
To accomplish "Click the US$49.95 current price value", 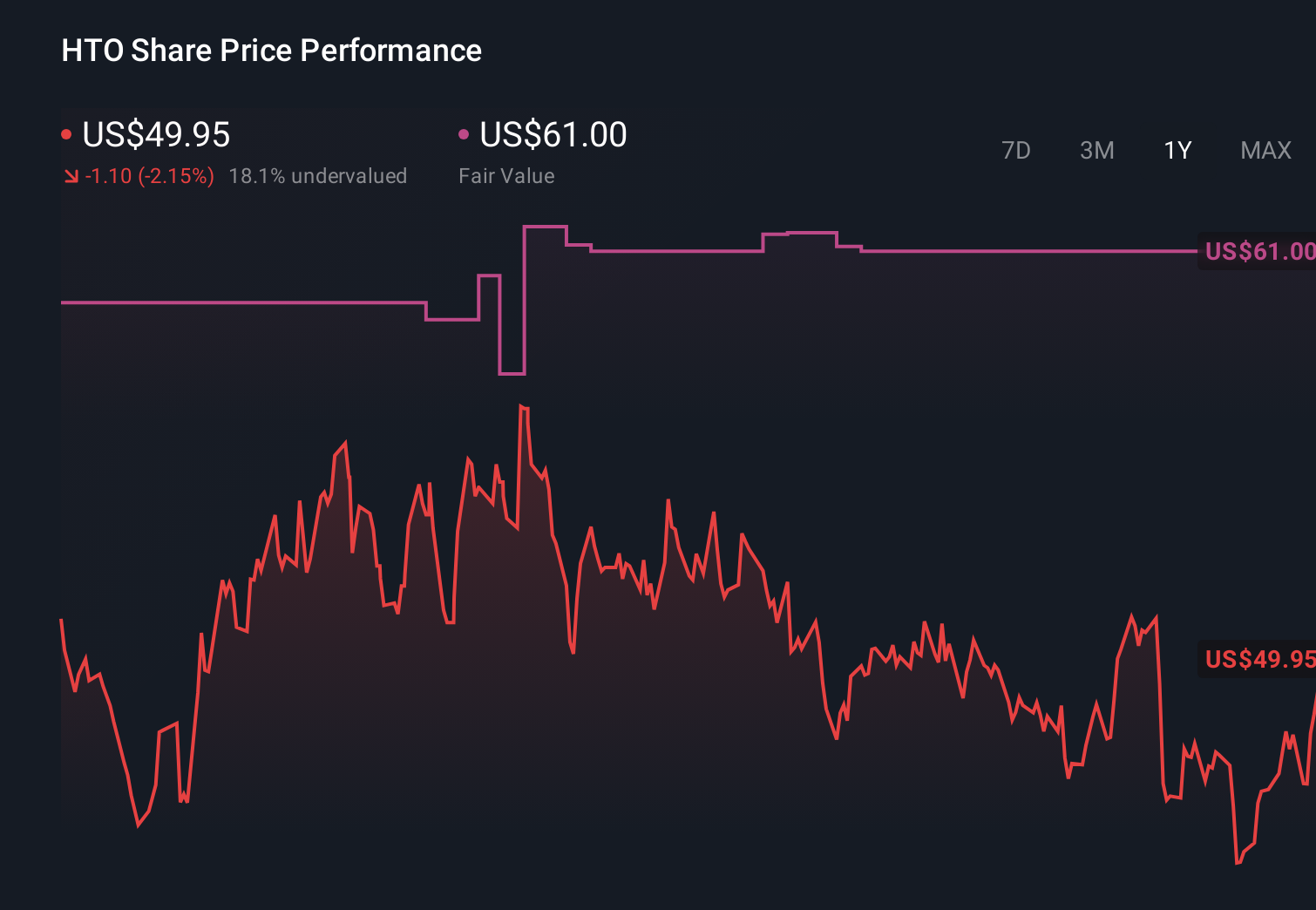I will [155, 135].
